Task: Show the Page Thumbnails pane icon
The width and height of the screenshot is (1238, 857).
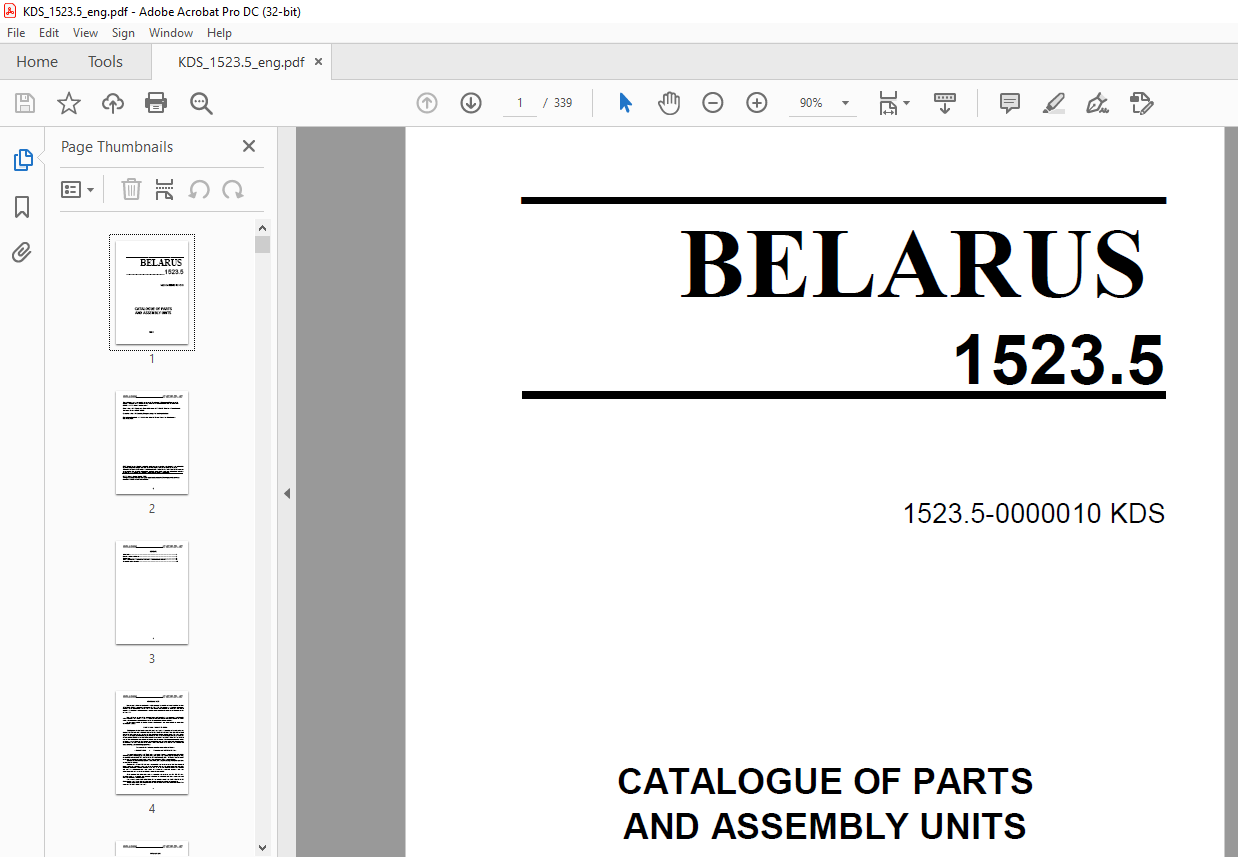Action: click(22, 160)
